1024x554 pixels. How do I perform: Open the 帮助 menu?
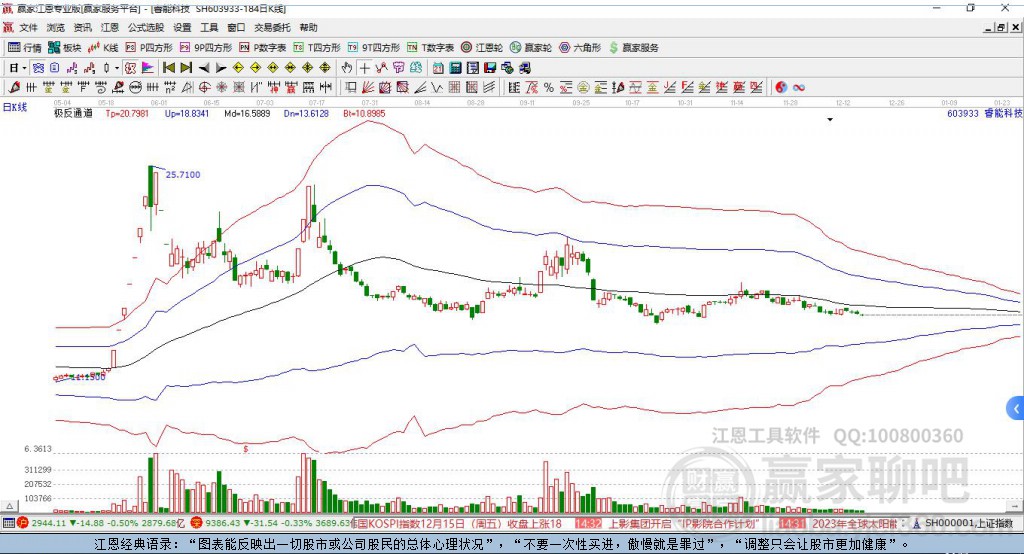coord(308,27)
